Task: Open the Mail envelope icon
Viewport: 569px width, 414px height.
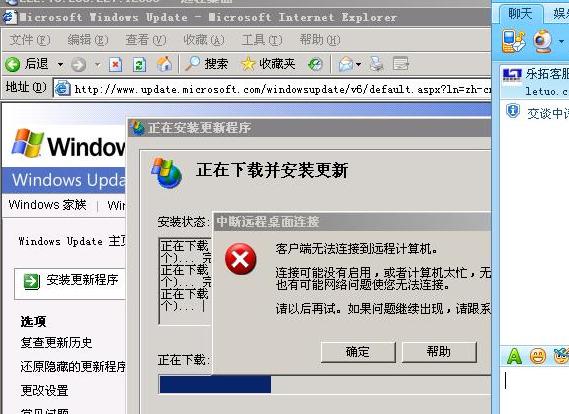Action: pos(346,65)
